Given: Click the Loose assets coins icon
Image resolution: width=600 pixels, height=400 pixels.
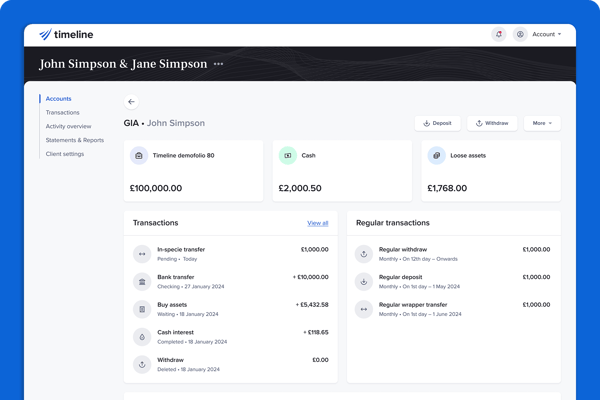Looking at the screenshot, I should [436, 156].
